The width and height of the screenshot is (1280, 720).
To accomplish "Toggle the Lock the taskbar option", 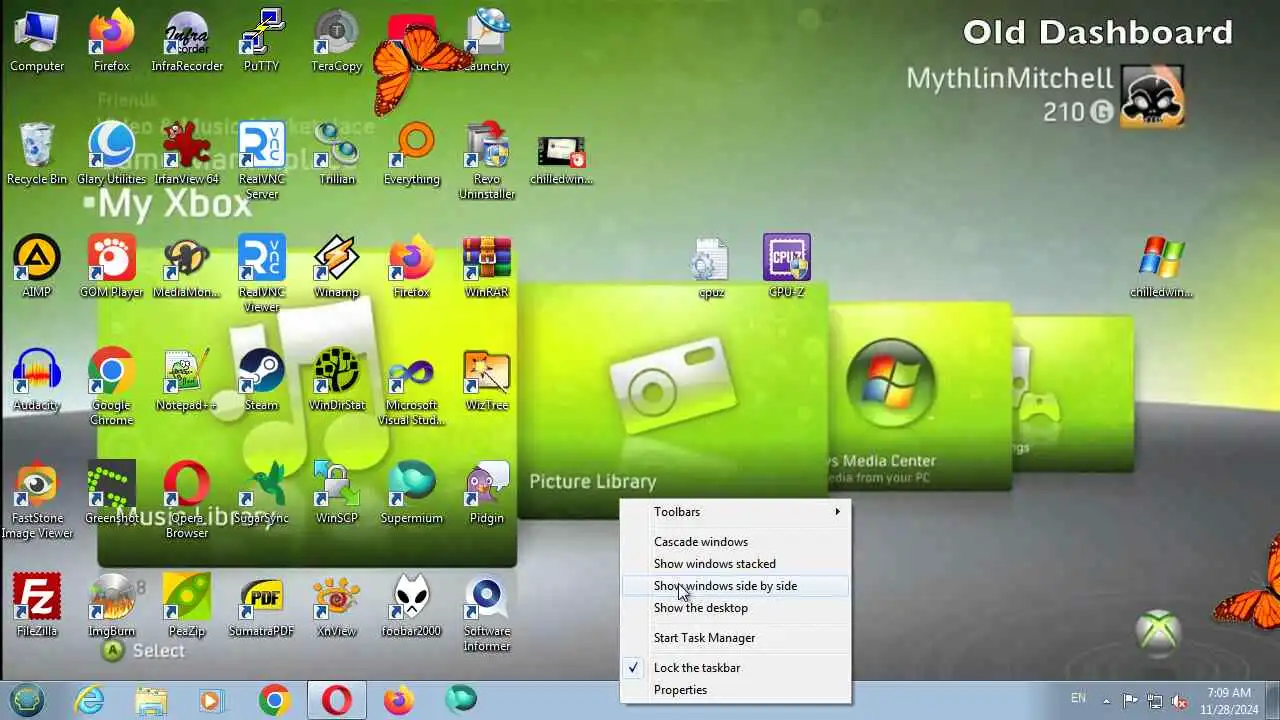I will (x=736, y=668).
